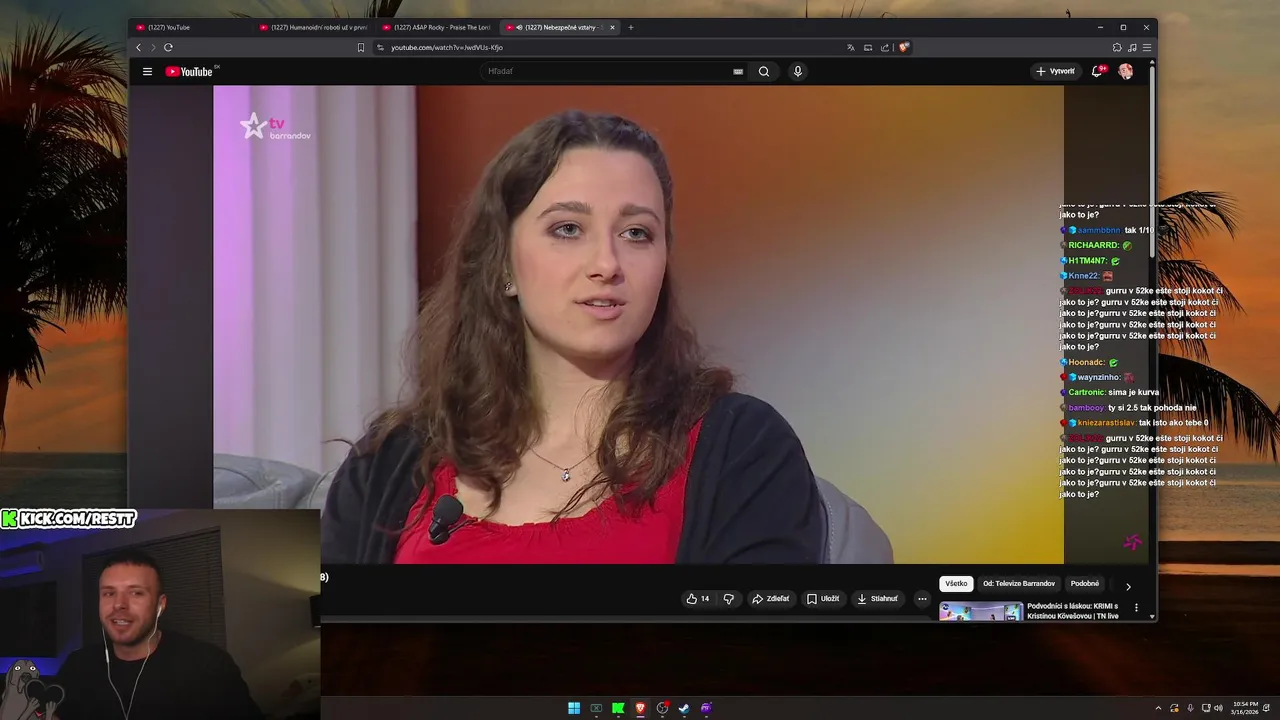Select the Všetko filter chip
This screenshot has width=1280, height=720.
coord(956,584)
